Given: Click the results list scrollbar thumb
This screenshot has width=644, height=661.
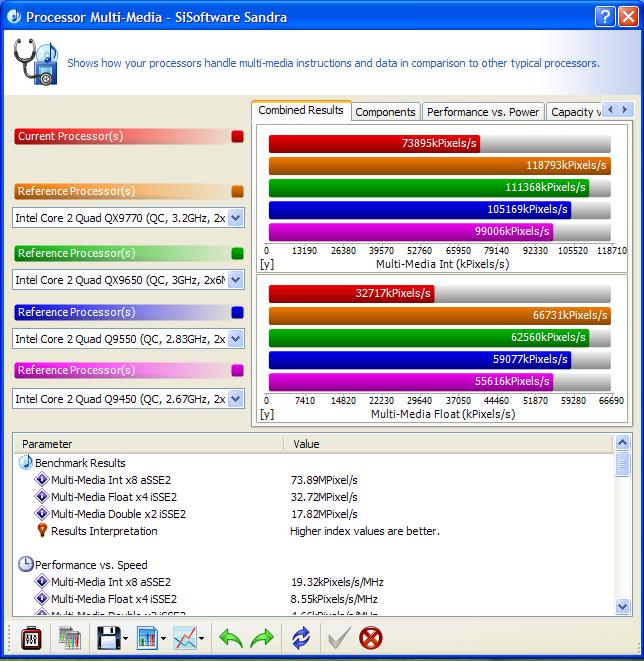Looking at the screenshot, I should [623, 464].
